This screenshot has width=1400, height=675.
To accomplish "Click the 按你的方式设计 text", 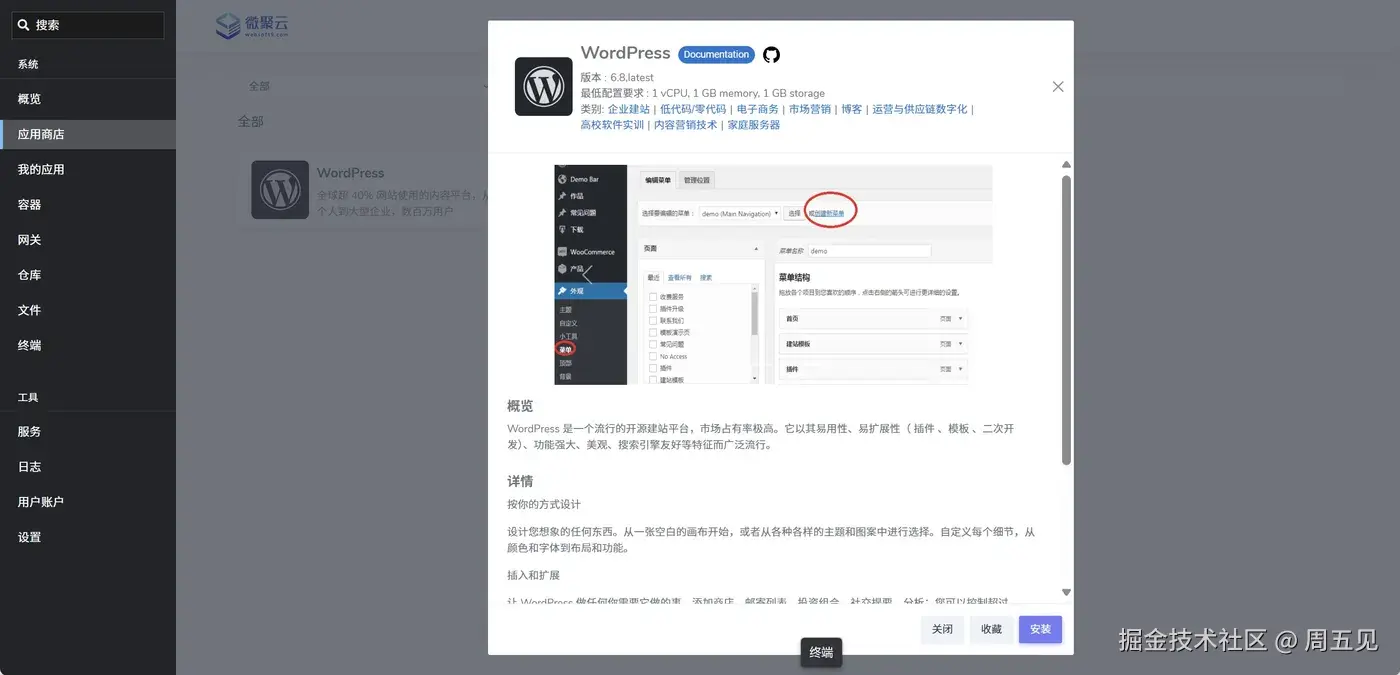I will pyautogui.click(x=544, y=504).
